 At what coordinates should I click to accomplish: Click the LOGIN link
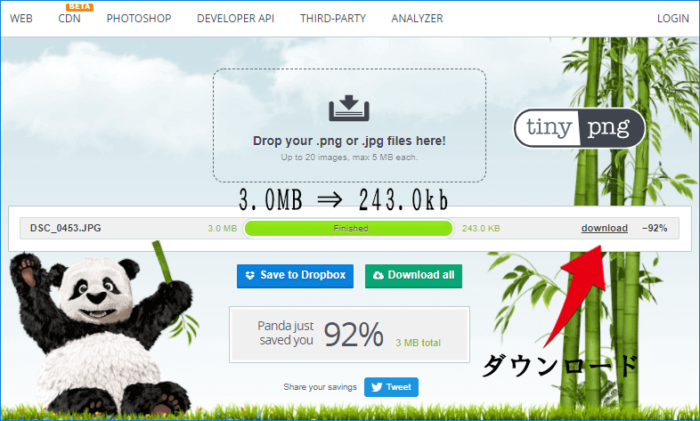[672, 18]
